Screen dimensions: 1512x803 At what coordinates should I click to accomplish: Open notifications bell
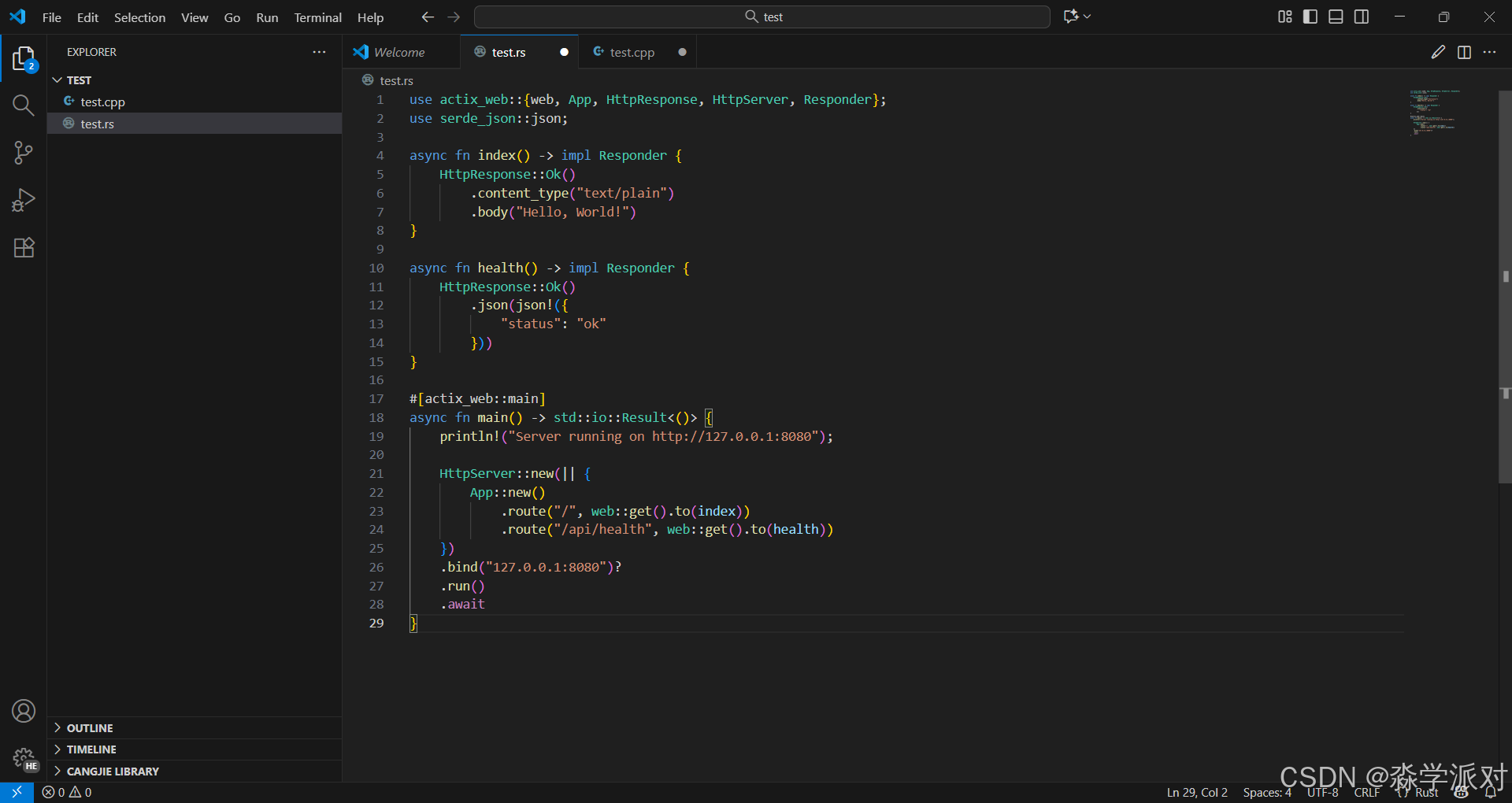point(1491,793)
